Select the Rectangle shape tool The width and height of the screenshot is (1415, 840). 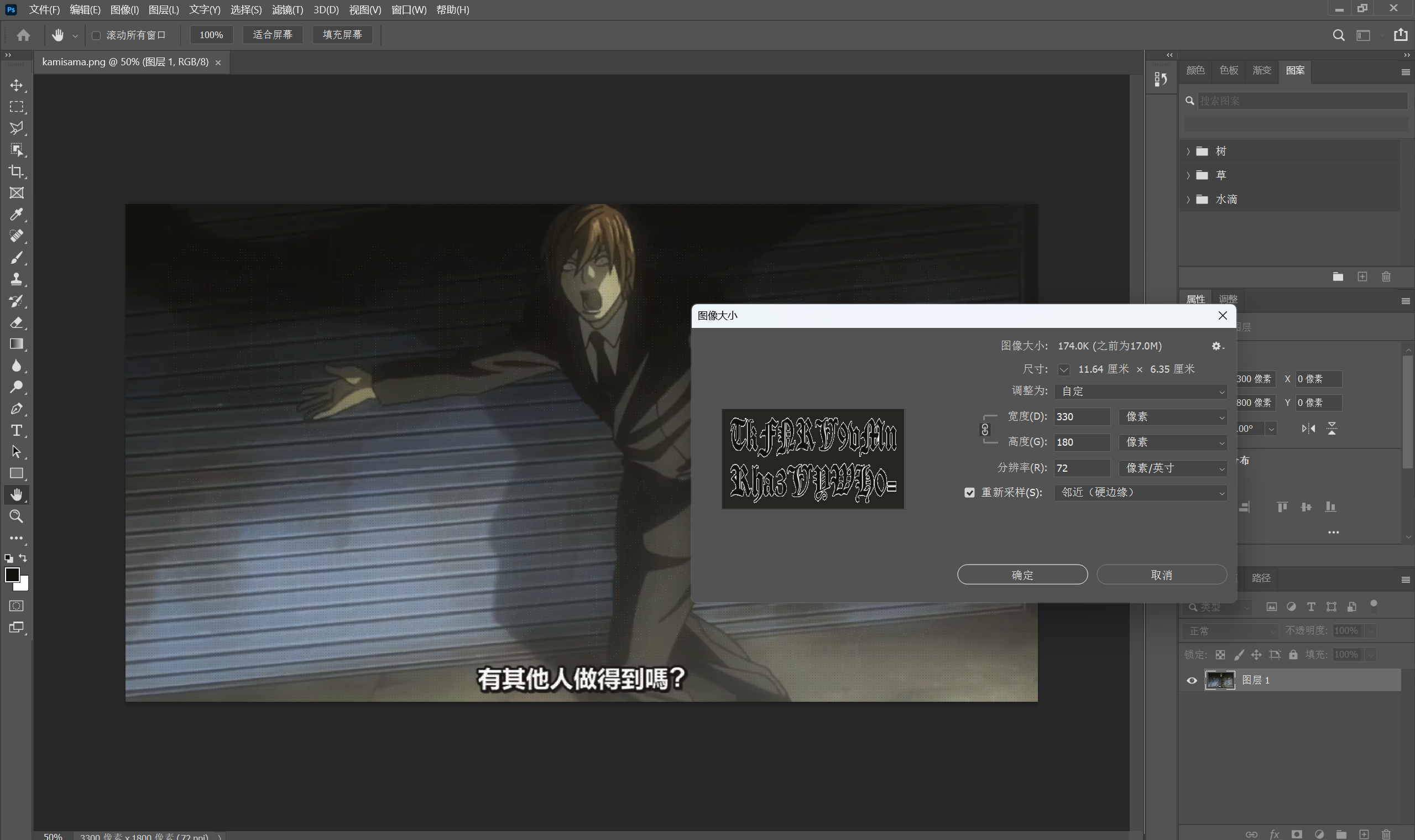point(17,473)
